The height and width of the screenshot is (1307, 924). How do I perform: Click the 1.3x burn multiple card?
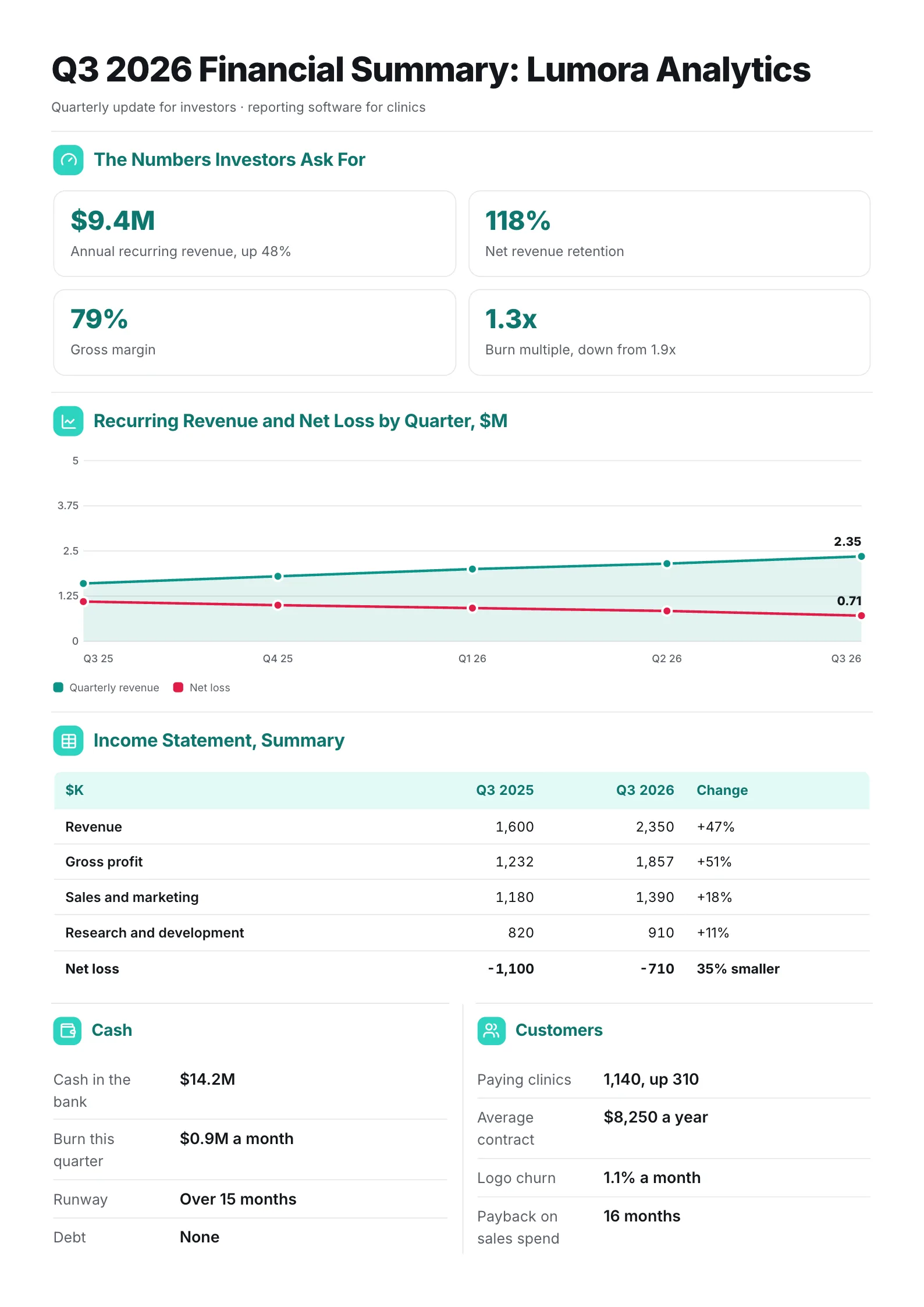pyautogui.click(x=669, y=332)
